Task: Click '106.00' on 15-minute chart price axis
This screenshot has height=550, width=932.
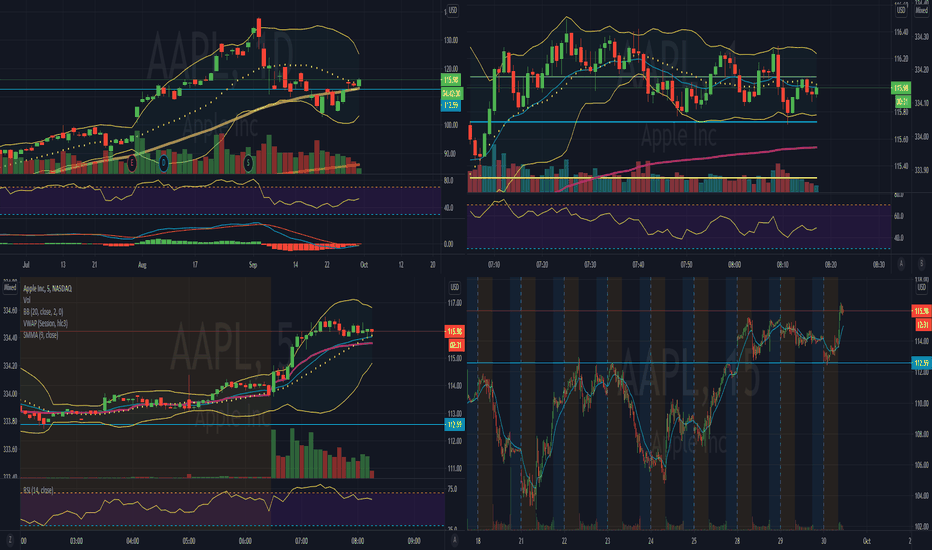Action: click(922, 465)
